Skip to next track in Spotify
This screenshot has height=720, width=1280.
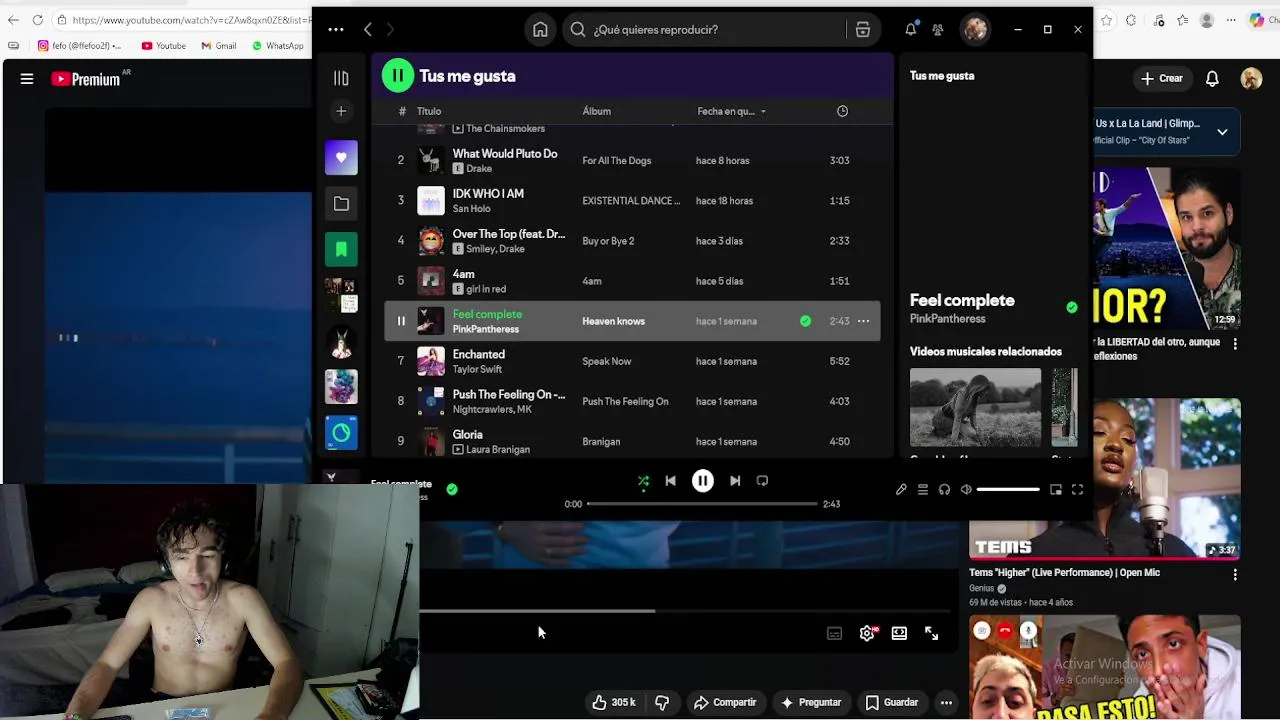(x=735, y=481)
